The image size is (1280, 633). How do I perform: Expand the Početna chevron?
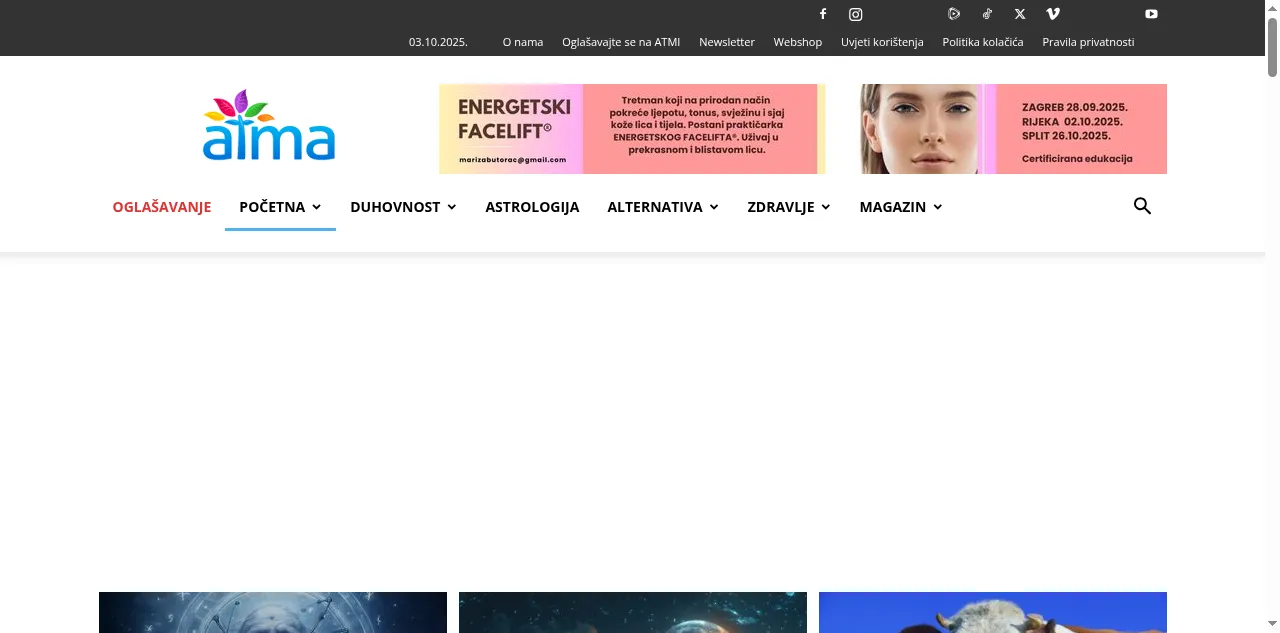tap(316, 207)
